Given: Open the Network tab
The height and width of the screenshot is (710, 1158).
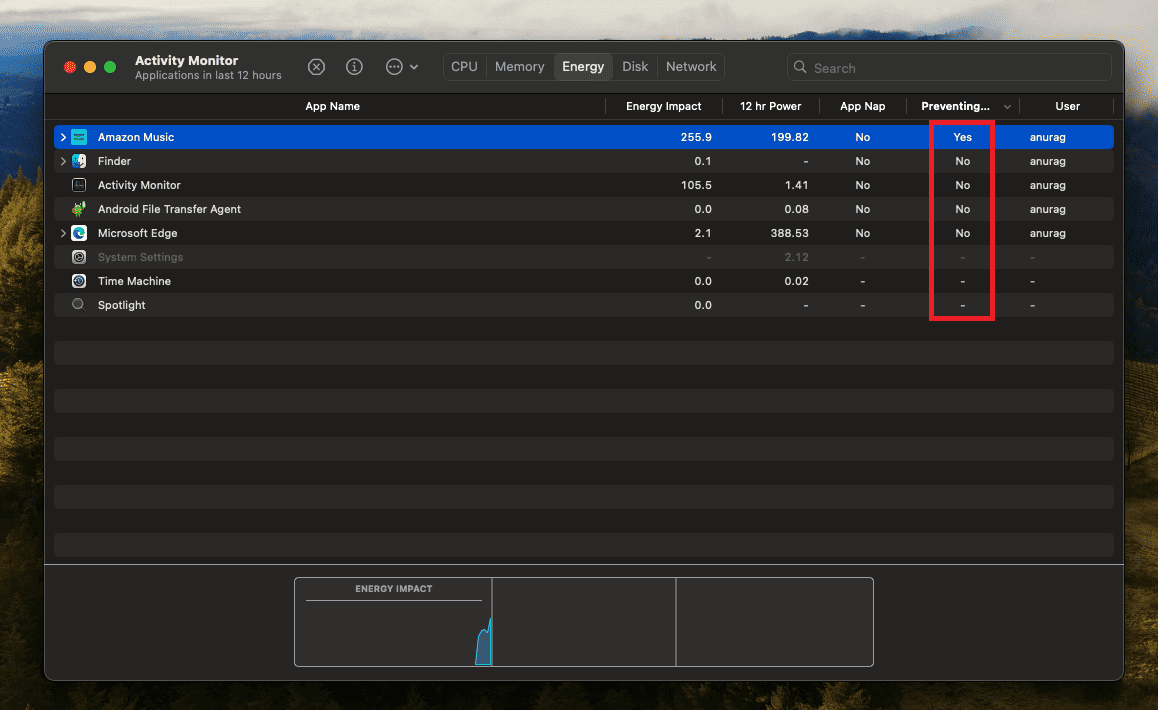Looking at the screenshot, I should tap(691, 66).
